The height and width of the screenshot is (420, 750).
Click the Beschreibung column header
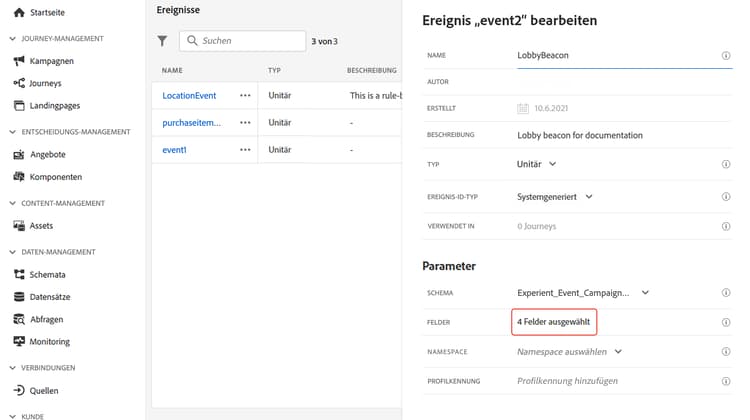[372, 70]
